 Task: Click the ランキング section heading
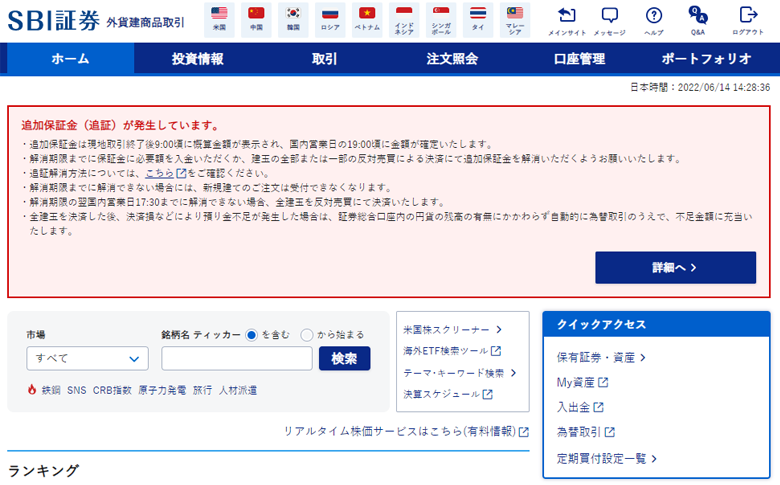(x=43, y=471)
